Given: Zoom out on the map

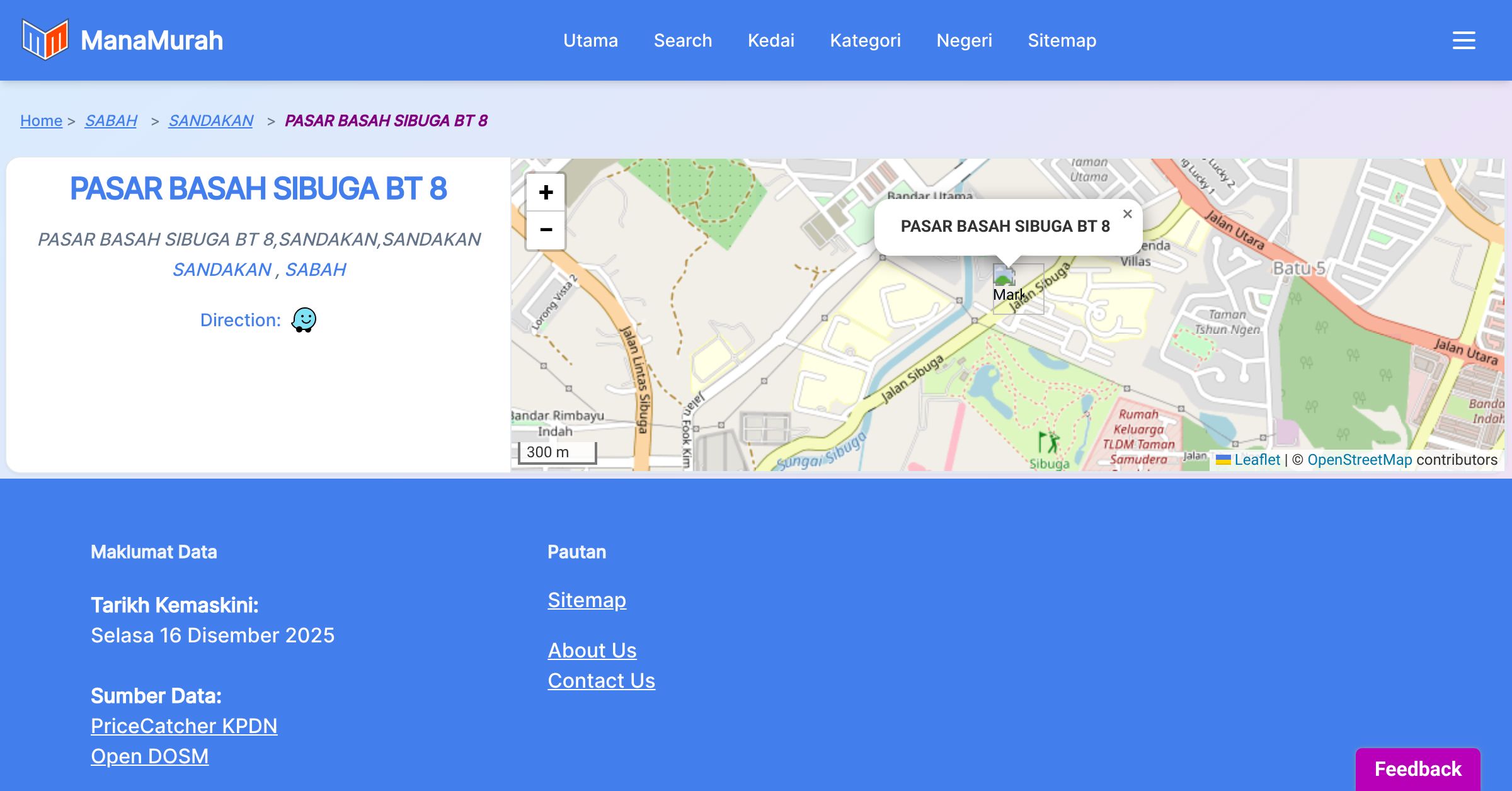Looking at the screenshot, I should tap(546, 230).
